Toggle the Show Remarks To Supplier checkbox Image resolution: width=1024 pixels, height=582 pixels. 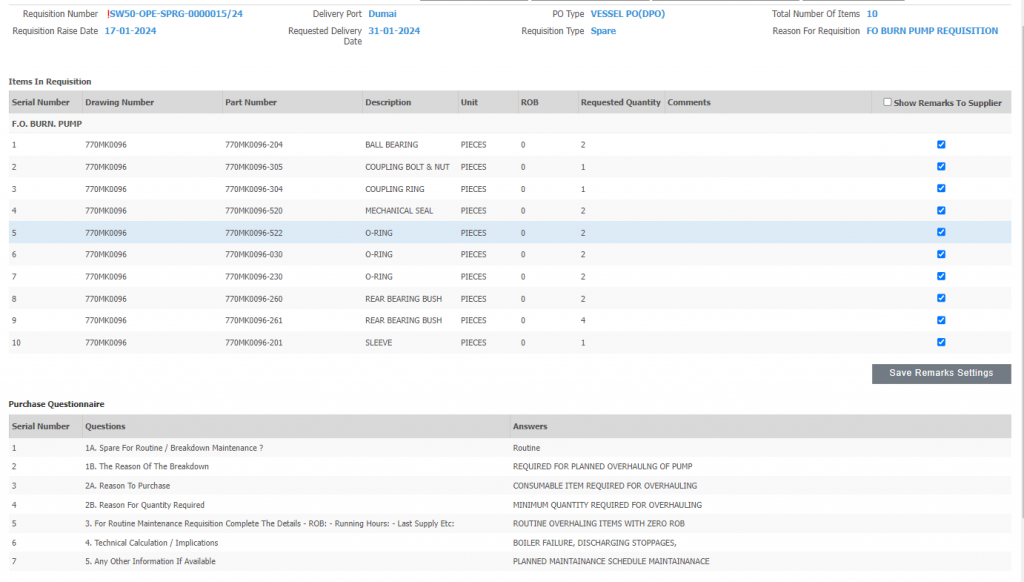point(887,102)
